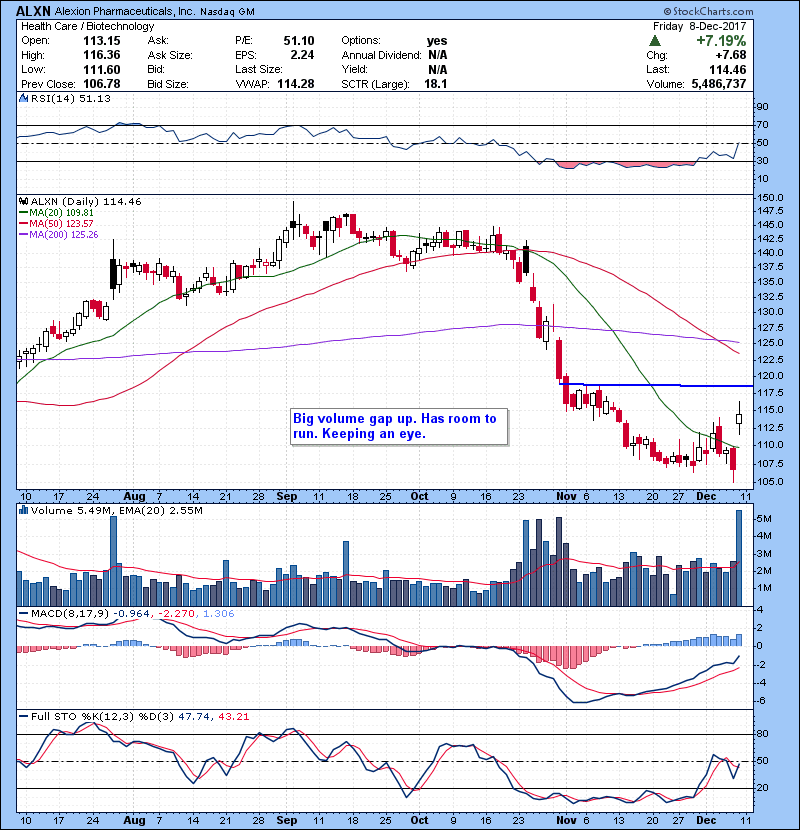The height and width of the screenshot is (830, 800).
Task: Click the candlestick icon beside ALXN (Daily)
Action: coord(24,201)
